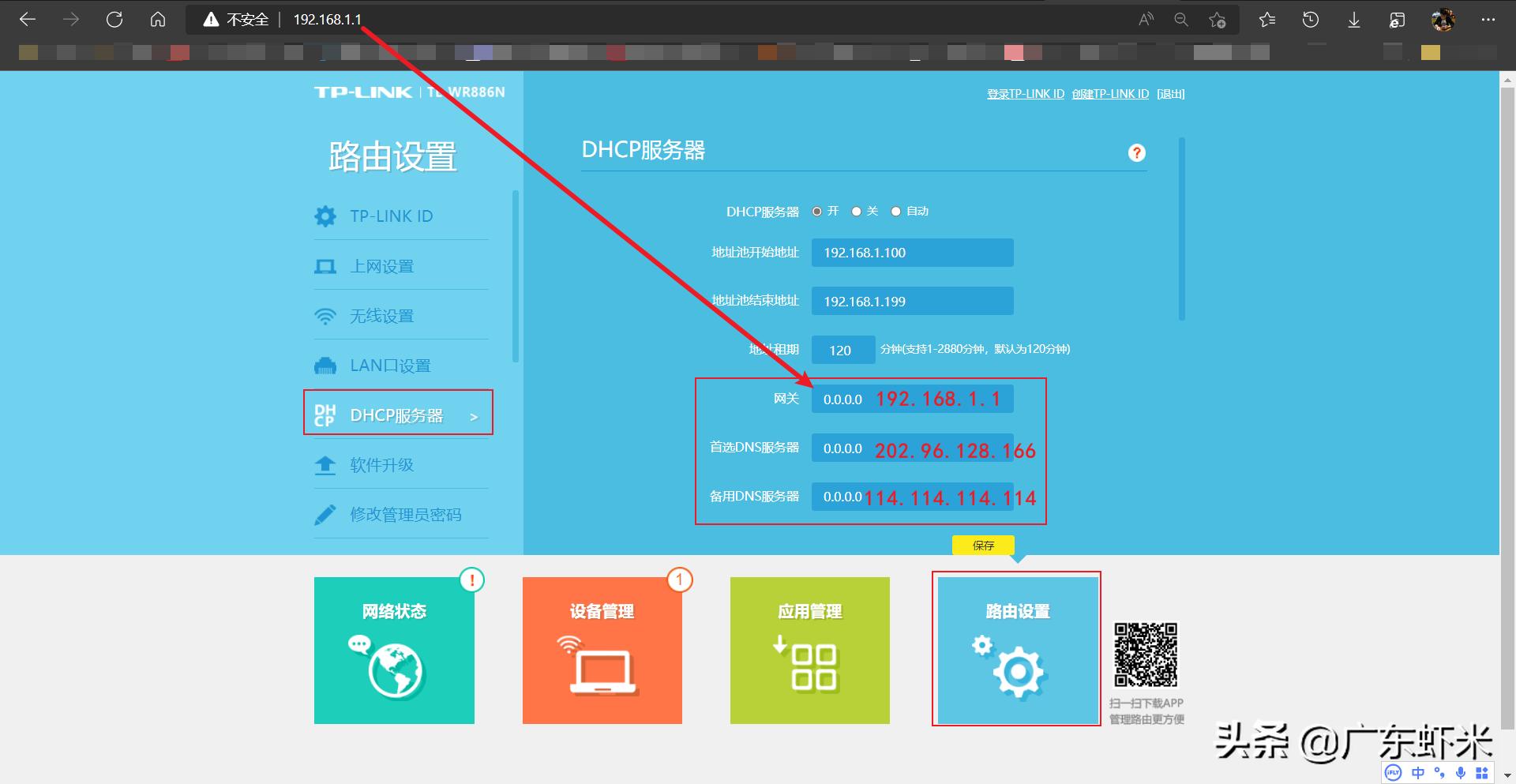1516x784 pixels.
Task: Expand the DHCP服务器 chevron in sidebar
Action: [475, 416]
